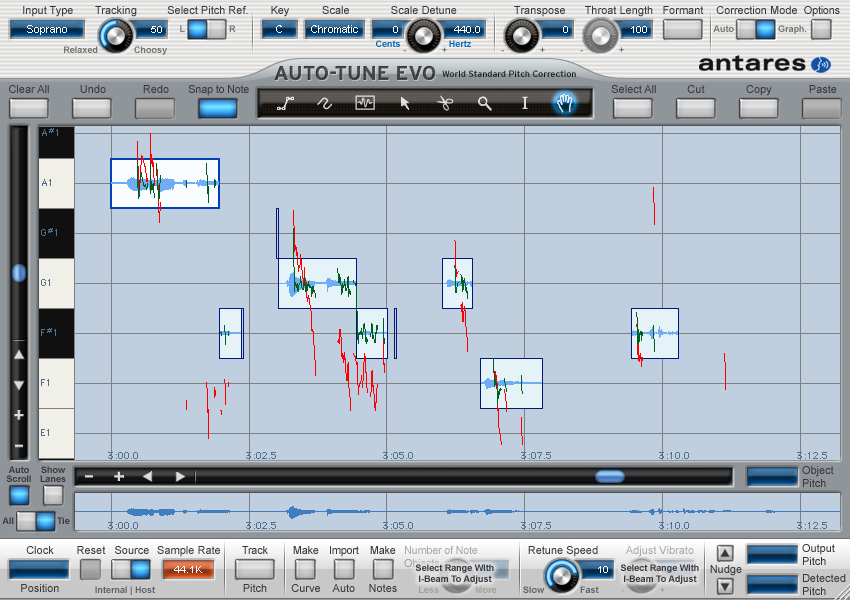Click the Retune Speed knob
Image resolution: width=850 pixels, height=600 pixels.
[561, 576]
